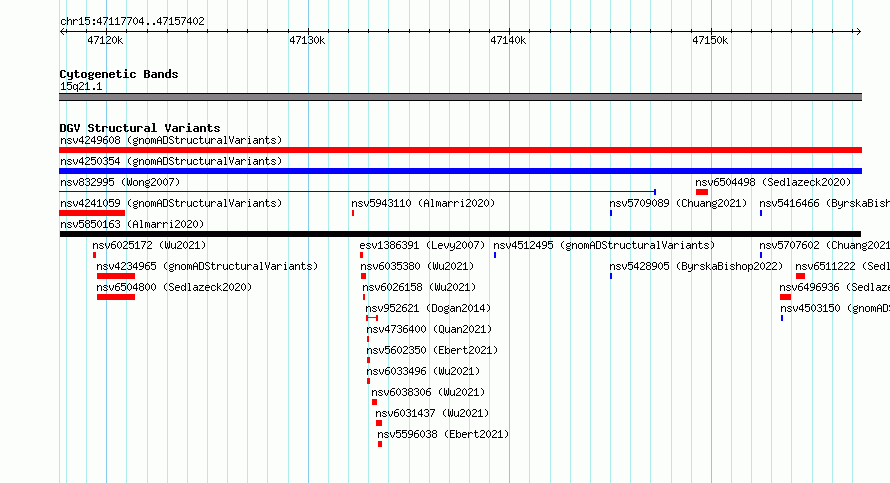
Task: Open nsv952621 (Dogan2014) variant label
Action: tap(428, 308)
